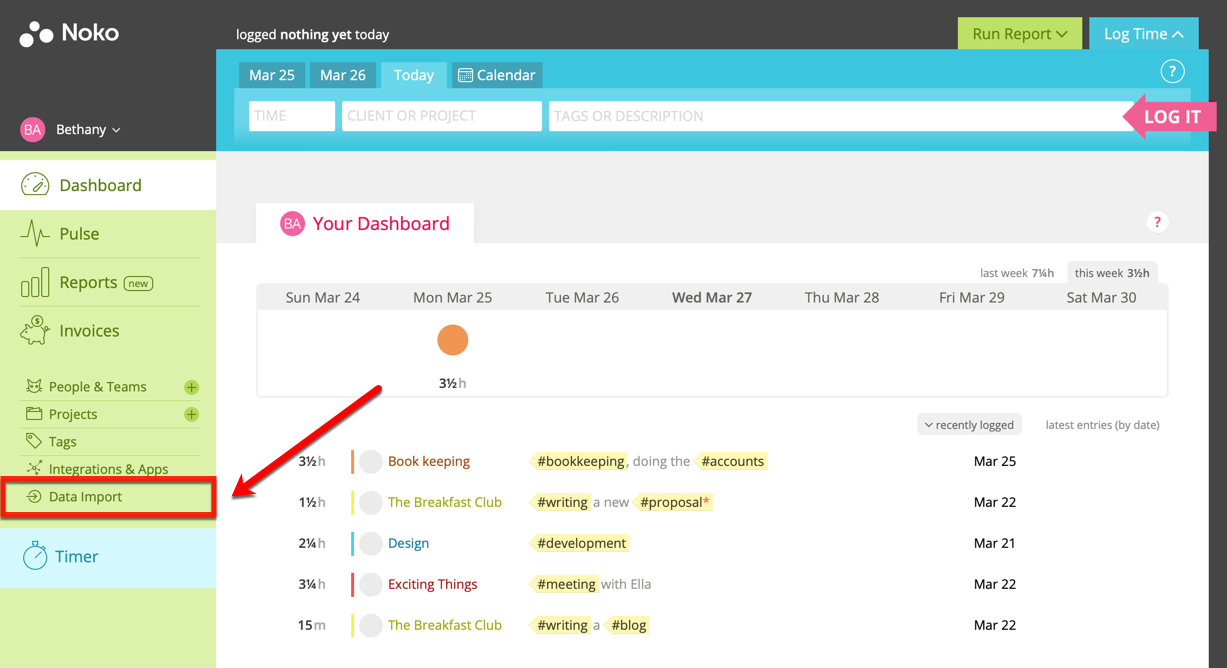The height and width of the screenshot is (668, 1227).
Task: Sort by latest entries (by date)
Action: pos(1102,425)
